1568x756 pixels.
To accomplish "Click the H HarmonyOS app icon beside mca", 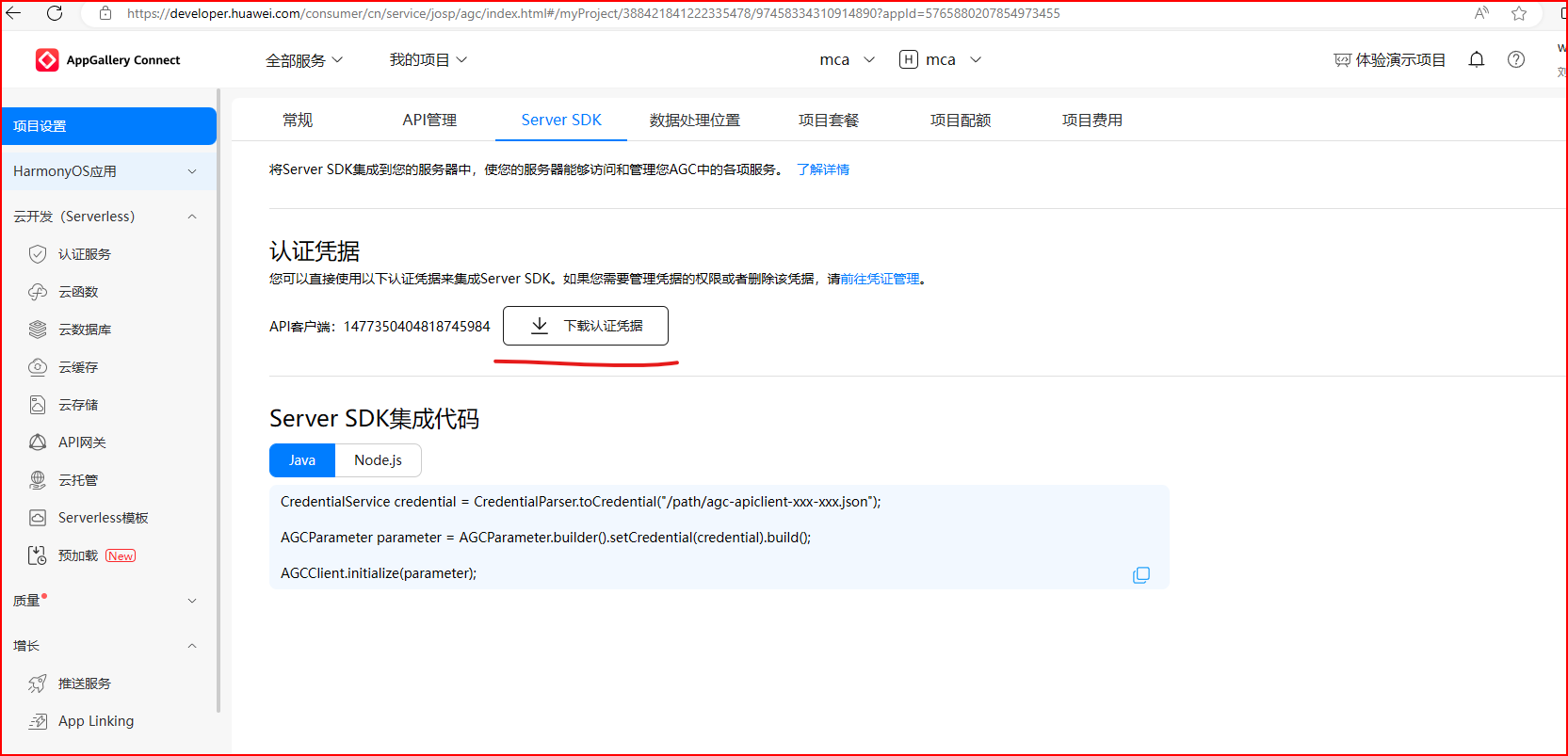I will point(909,59).
